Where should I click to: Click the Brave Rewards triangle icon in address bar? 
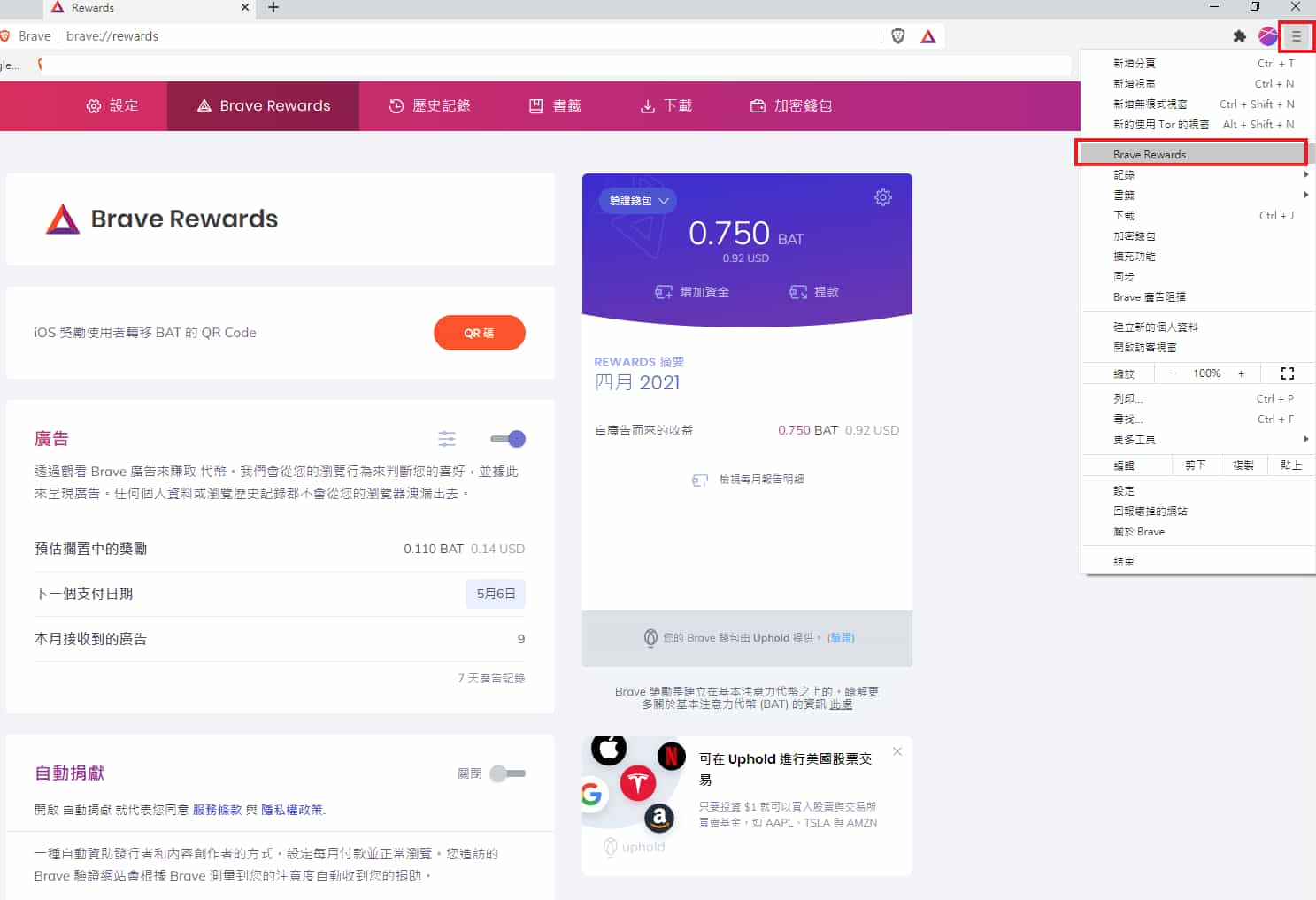(927, 36)
